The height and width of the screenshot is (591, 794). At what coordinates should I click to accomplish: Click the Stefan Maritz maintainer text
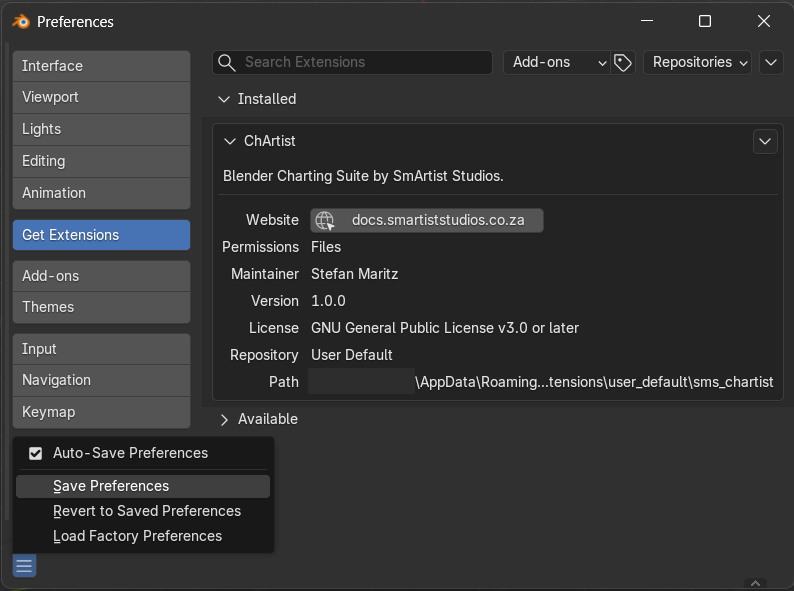[x=354, y=274]
